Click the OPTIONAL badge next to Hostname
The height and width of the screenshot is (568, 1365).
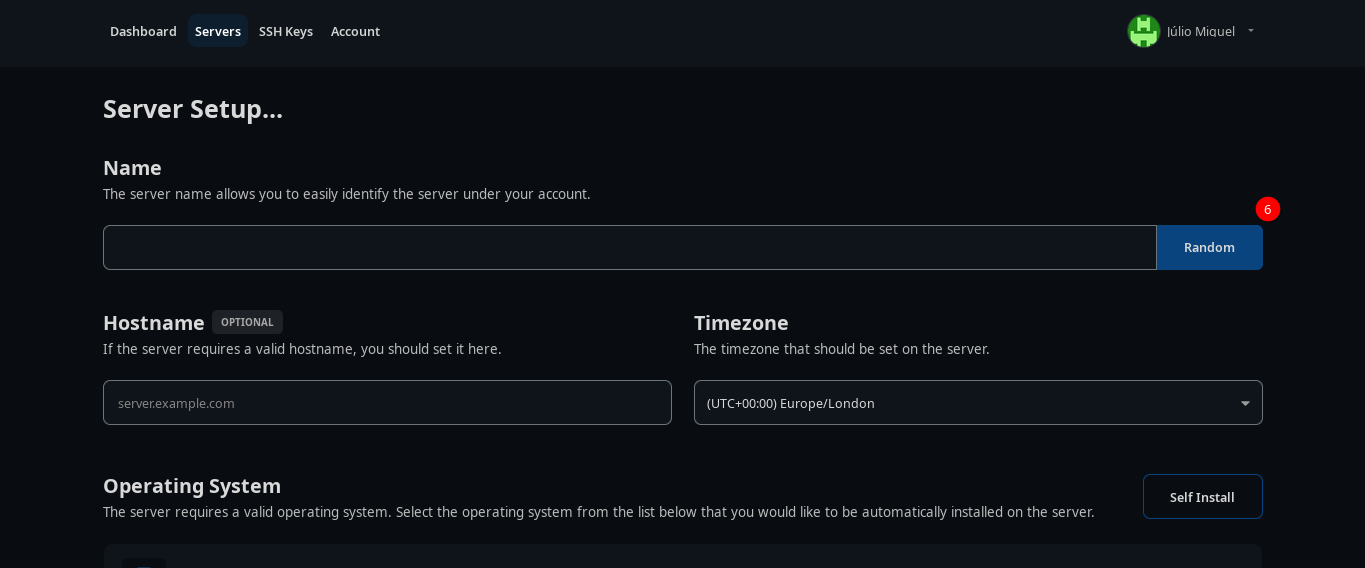click(247, 322)
